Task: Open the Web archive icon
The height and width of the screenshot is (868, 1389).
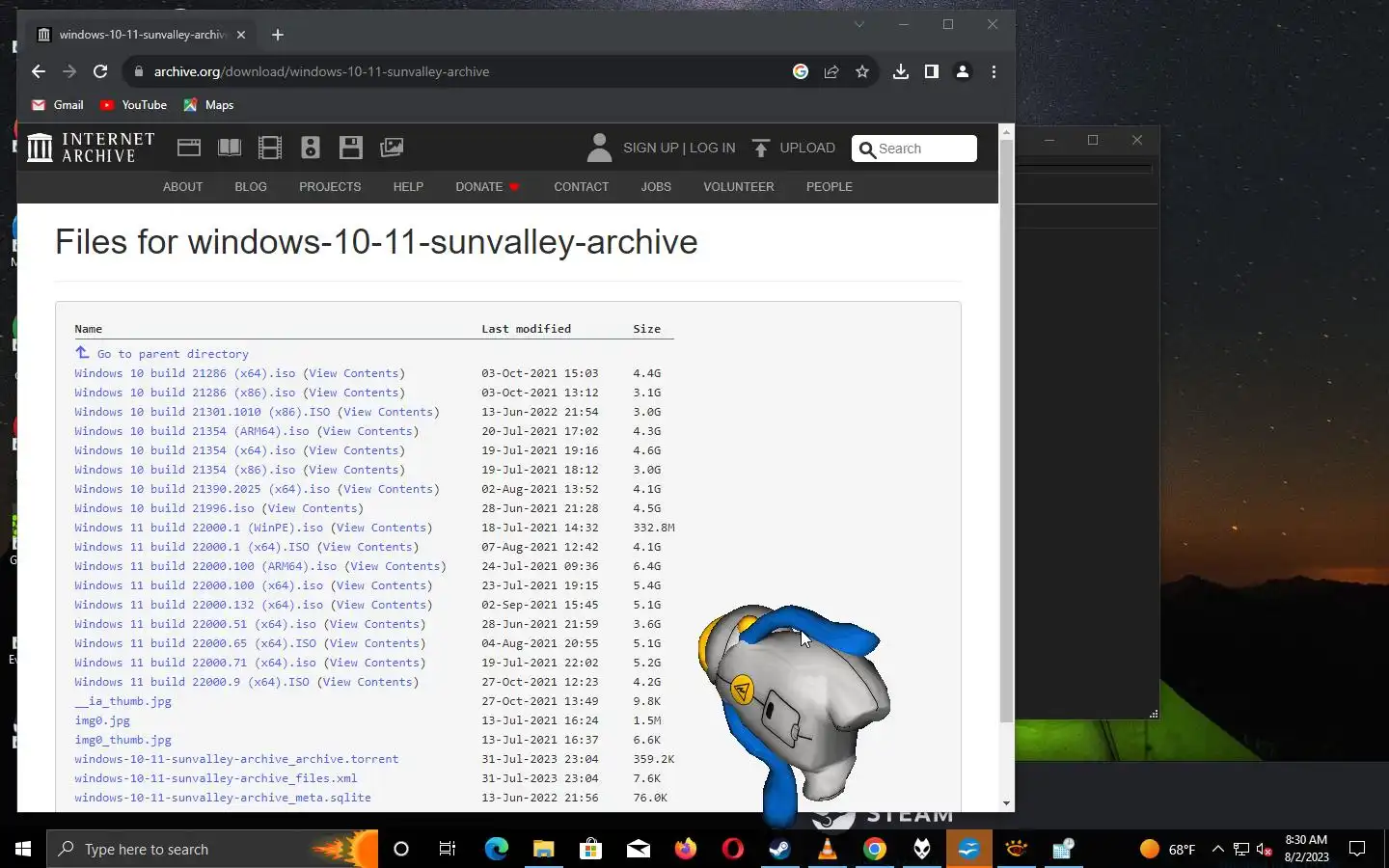Action: coord(189,148)
